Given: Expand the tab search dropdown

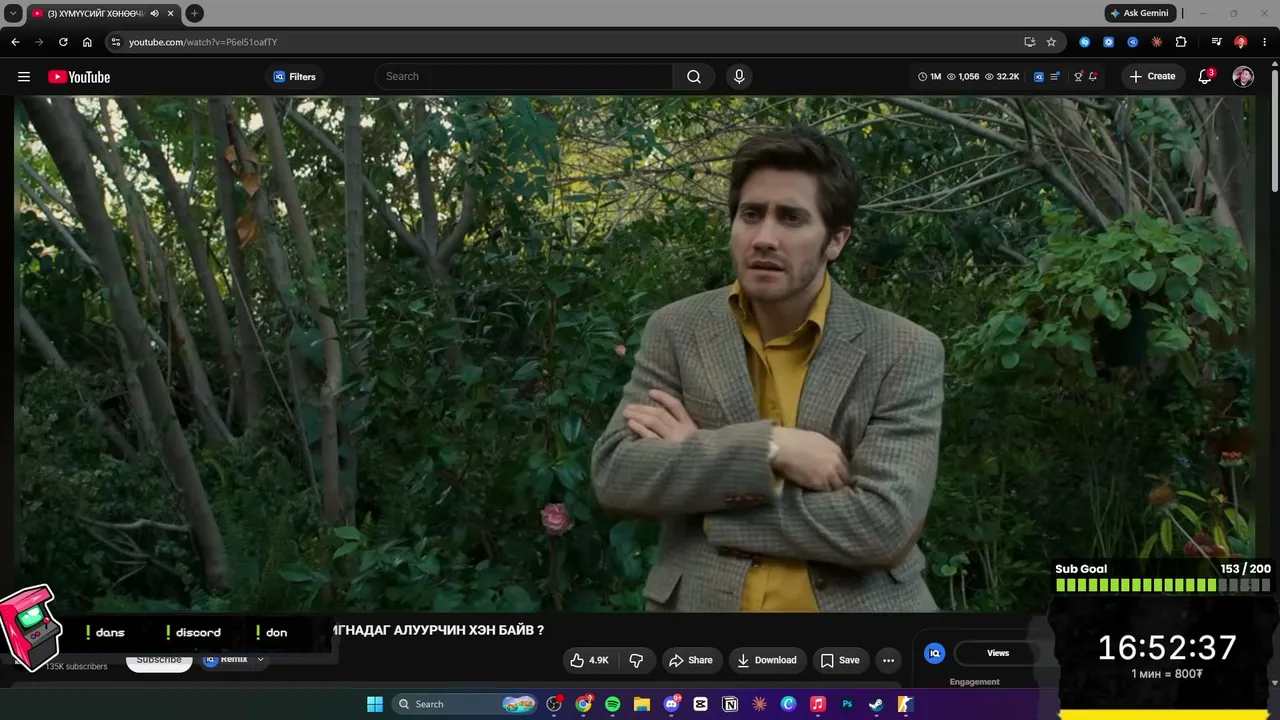Looking at the screenshot, I should (x=13, y=13).
